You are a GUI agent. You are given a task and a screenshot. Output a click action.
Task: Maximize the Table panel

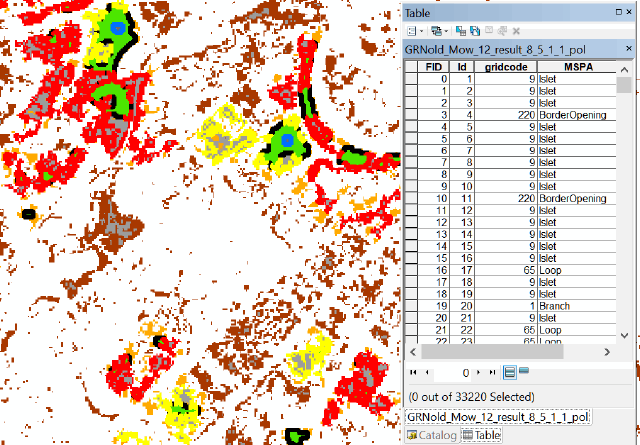point(619,12)
